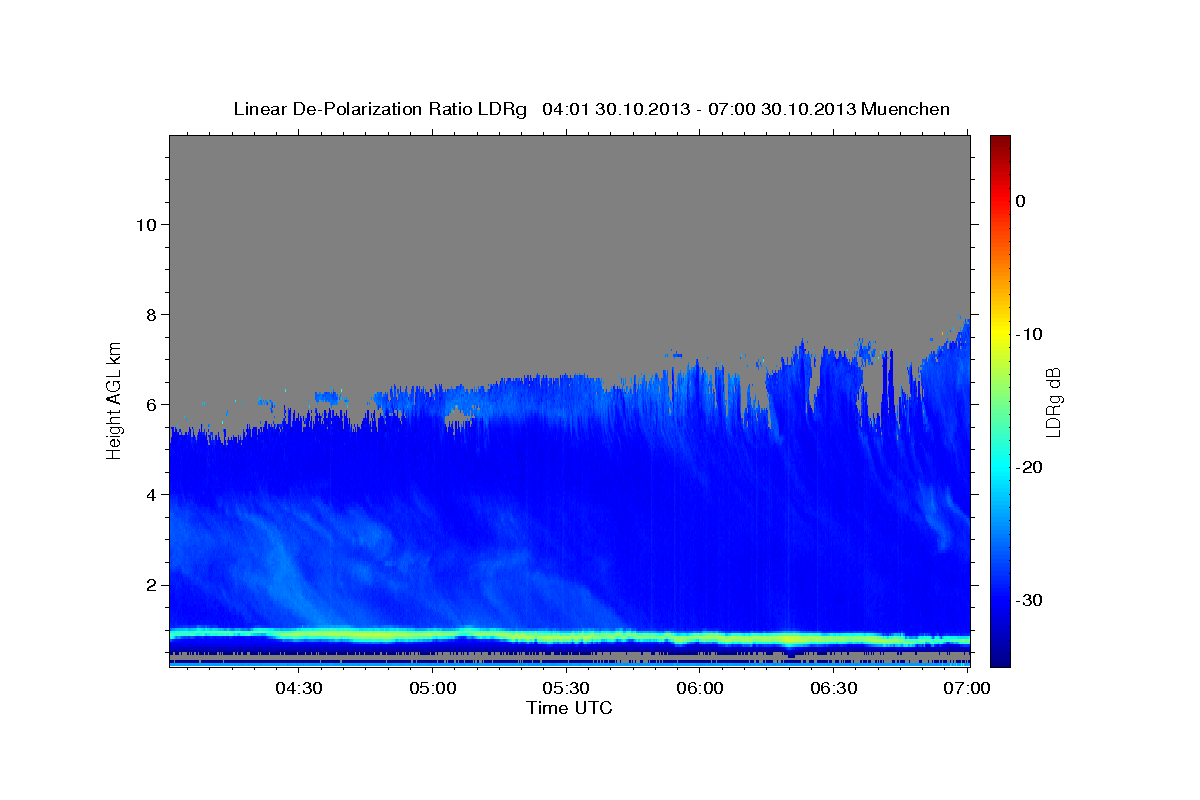Click the bright yellow-green layer near 1 km
1200x800 pixels.
click(x=569, y=635)
